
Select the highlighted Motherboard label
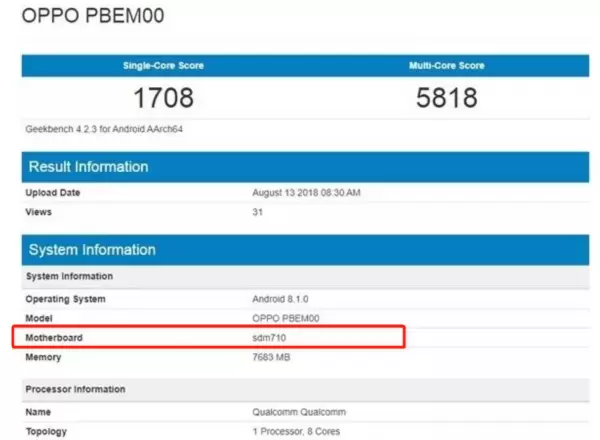(x=54, y=339)
